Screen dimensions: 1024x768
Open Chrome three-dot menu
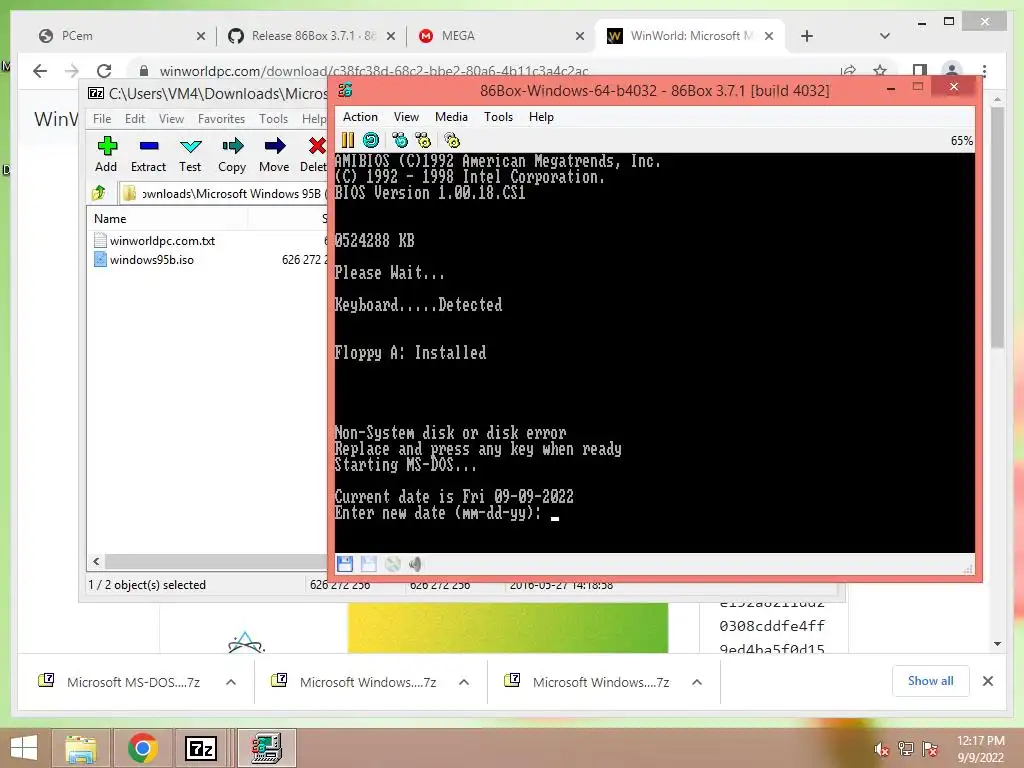click(x=984, y=71)
